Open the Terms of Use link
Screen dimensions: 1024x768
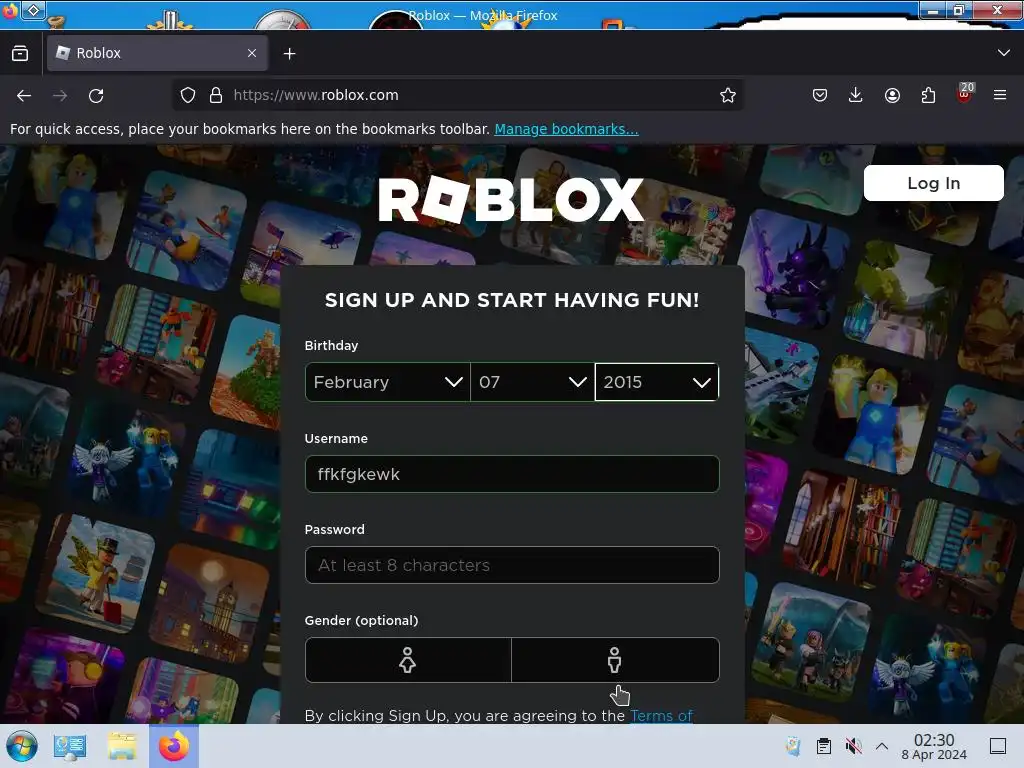point(661,716)
